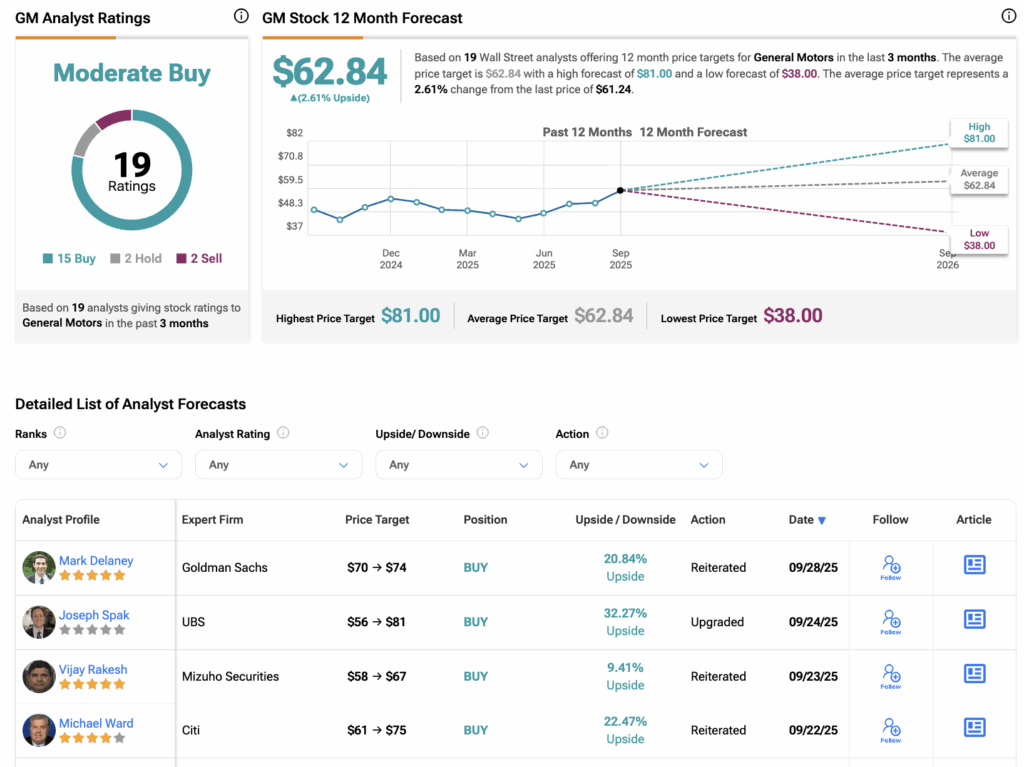Open the Ranks dropdown
The image size is (1024, 767).
tap(99, 465)
